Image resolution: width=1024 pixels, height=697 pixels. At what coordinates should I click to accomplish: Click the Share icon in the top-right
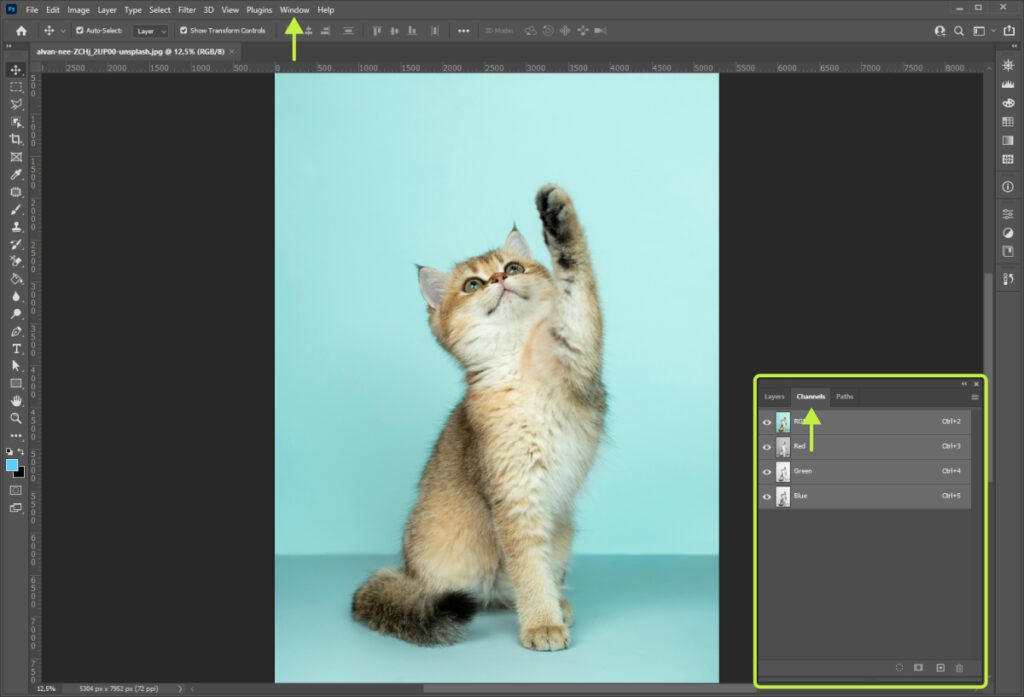[x=1009, y=31]
